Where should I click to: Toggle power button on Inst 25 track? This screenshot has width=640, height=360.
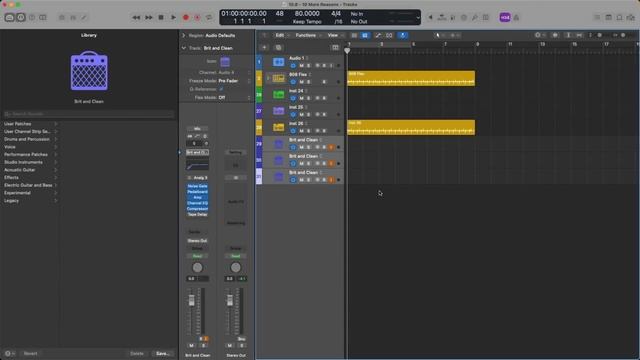(293, 115)
